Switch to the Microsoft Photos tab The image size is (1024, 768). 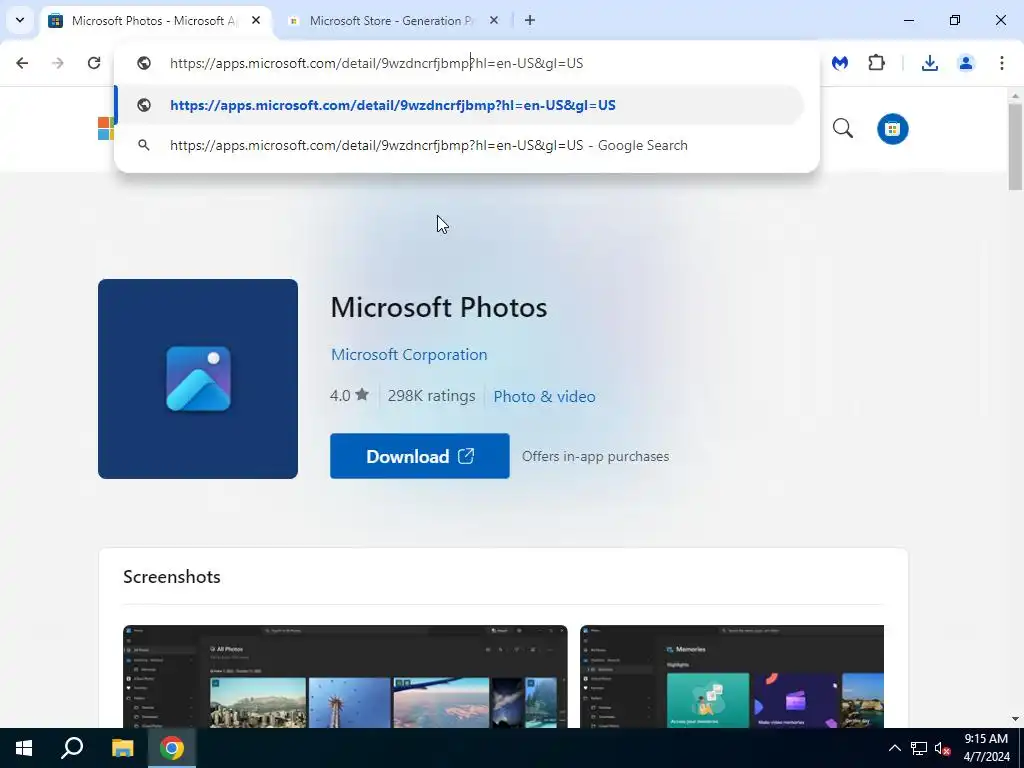pyautogui.click(x=155, y=20)
